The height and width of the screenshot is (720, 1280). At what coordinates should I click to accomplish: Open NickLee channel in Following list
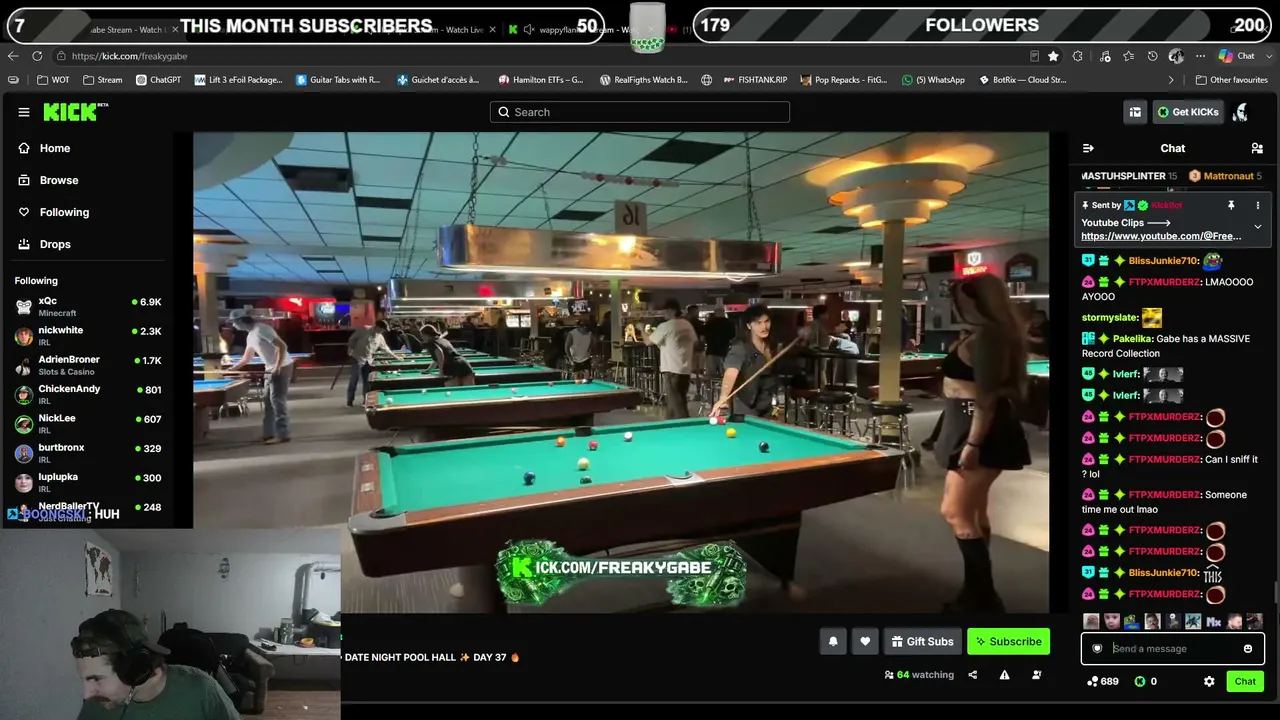[88, 423]
